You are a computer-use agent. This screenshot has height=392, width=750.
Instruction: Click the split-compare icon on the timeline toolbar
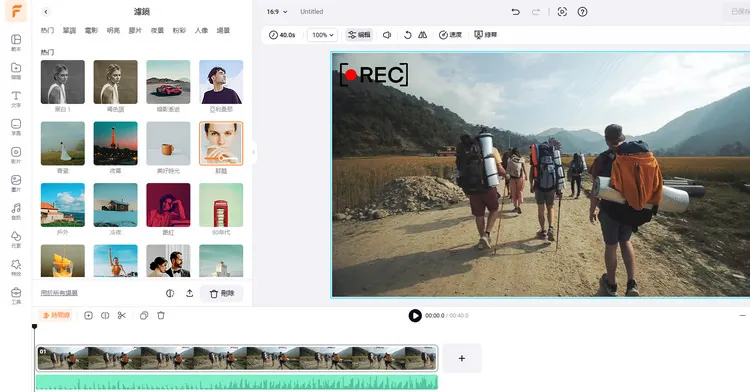point(105,316)
